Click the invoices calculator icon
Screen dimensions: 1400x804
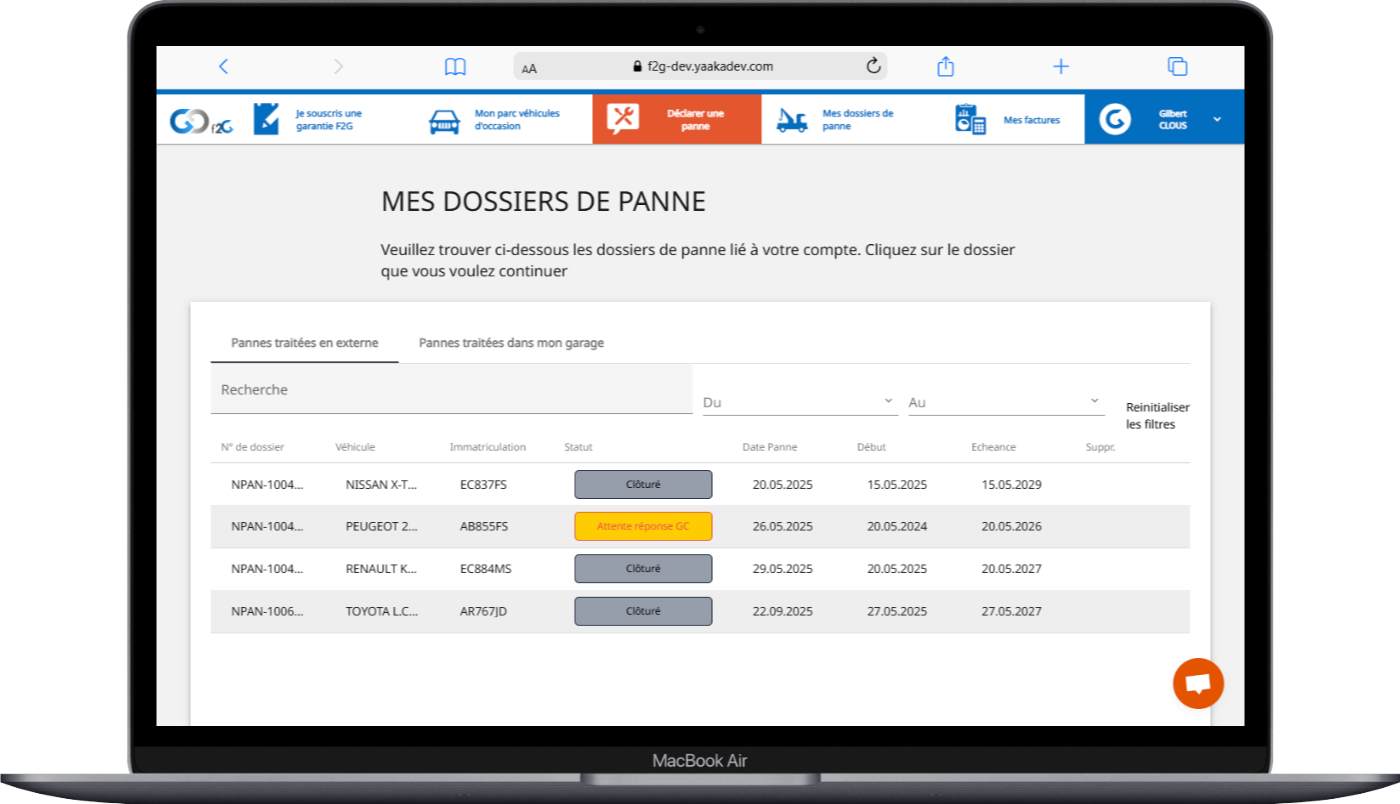pyautogui.click(x=970, y=120)
